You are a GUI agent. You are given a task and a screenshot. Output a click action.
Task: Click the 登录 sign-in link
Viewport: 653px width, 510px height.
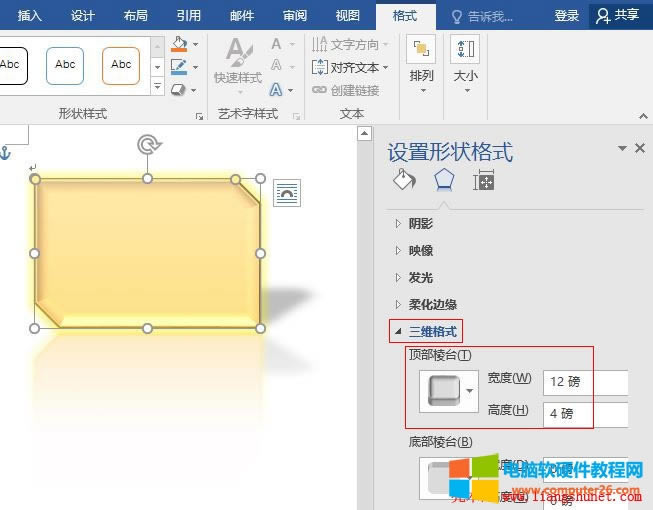567,16
